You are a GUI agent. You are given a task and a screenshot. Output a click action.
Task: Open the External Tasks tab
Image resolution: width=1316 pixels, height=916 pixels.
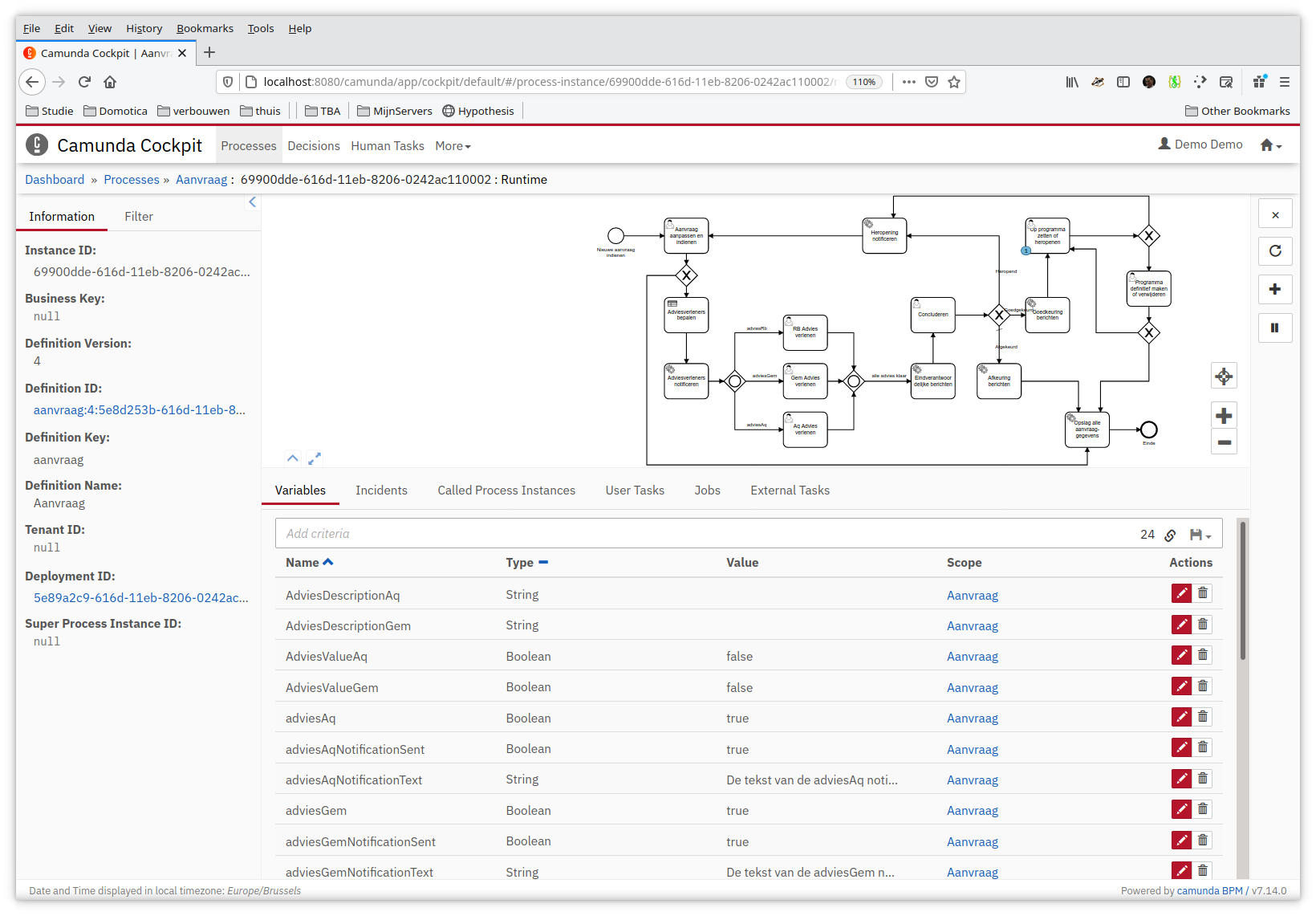click(790, 491)
